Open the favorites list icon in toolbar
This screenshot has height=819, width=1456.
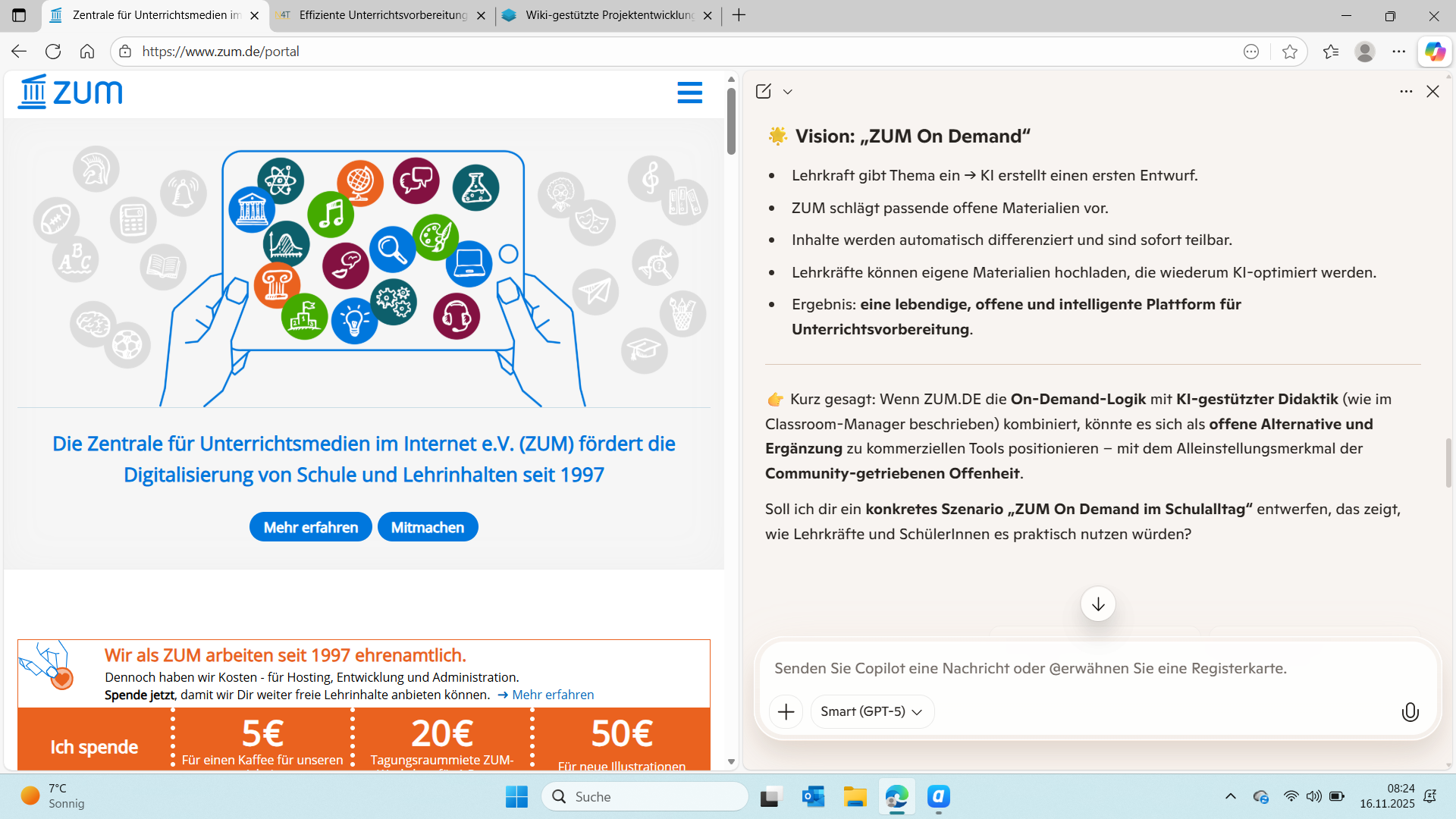[x=1330, y=52]
